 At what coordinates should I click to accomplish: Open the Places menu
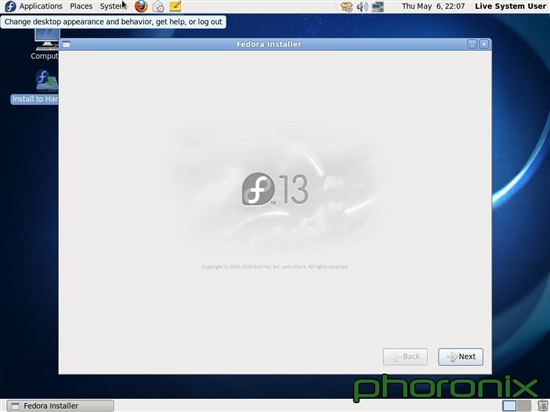(x=81, y=6)
